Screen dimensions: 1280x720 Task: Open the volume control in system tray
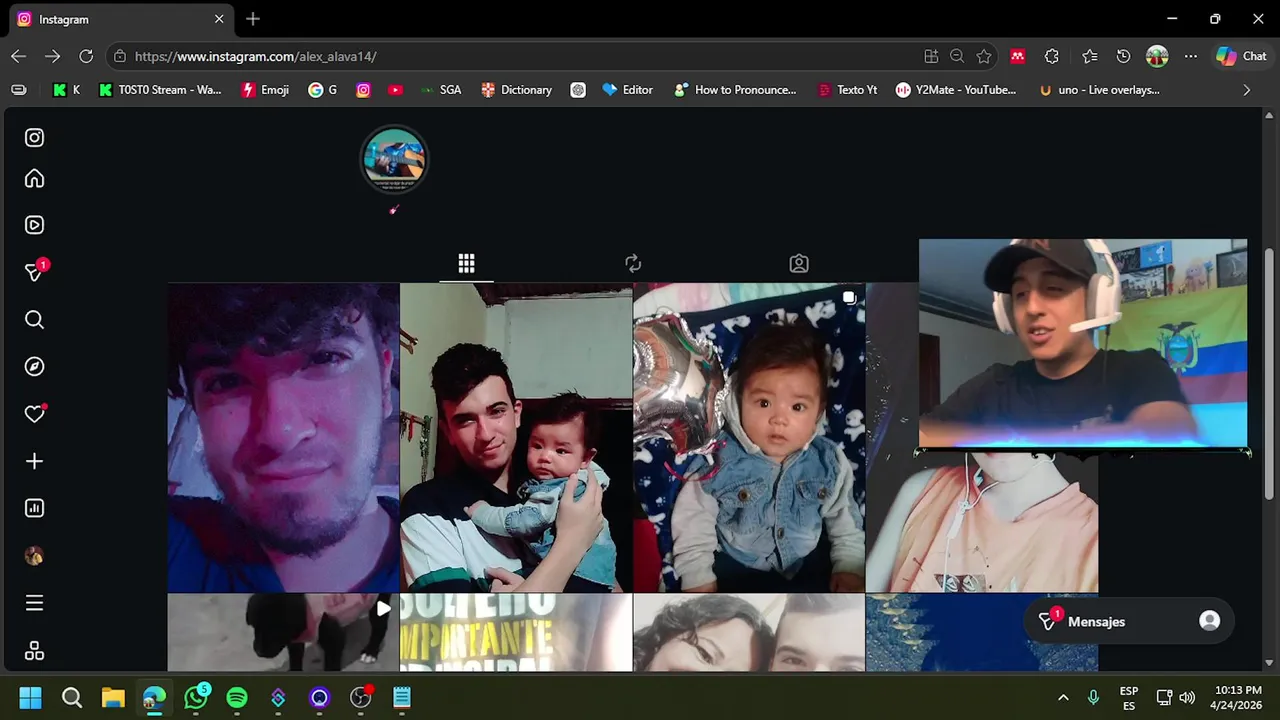pyautogui.click(x=1187, y=697)
